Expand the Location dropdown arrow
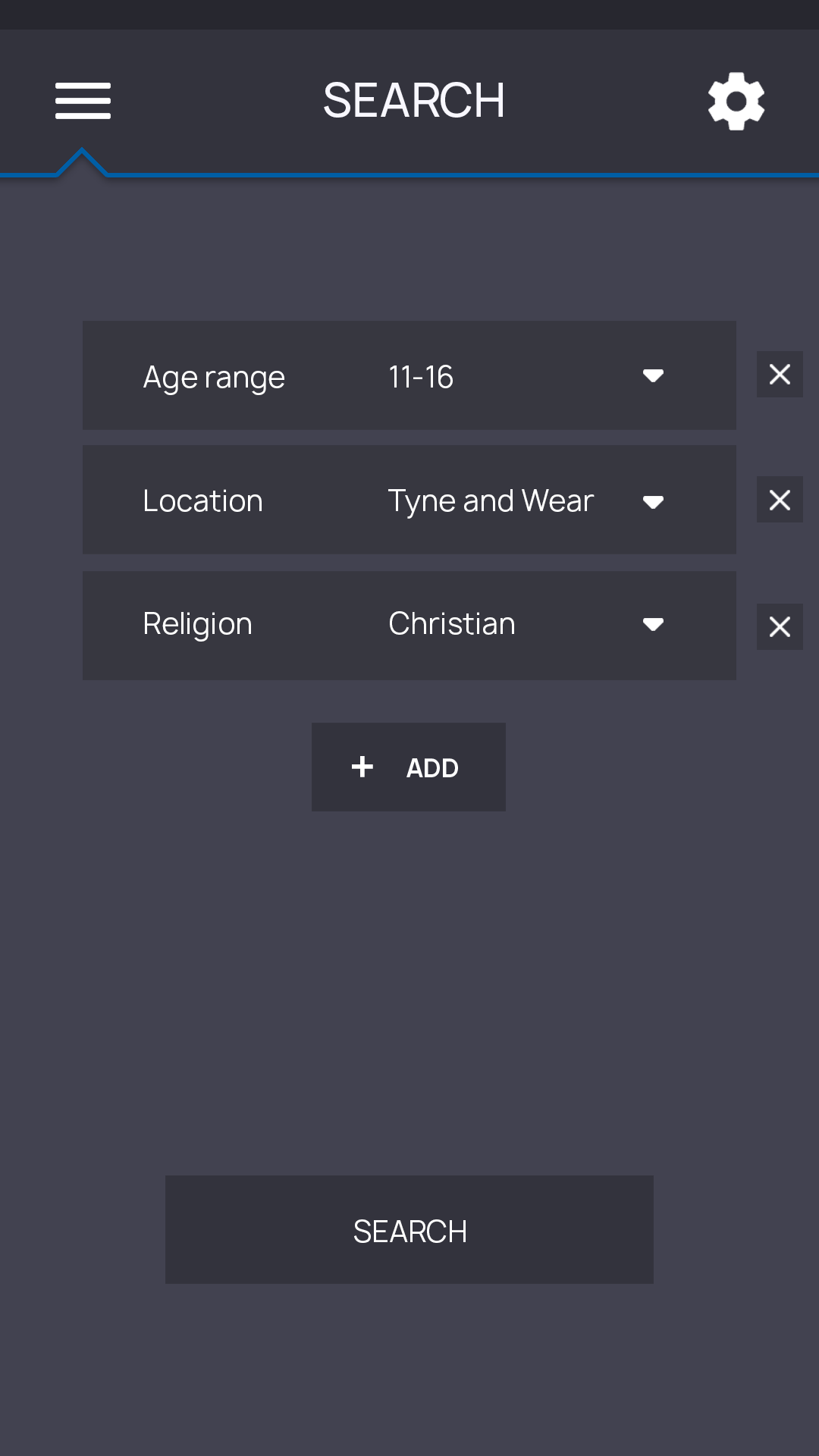The height and width of the screenshot is (1456, 819). tap(653, 501)
